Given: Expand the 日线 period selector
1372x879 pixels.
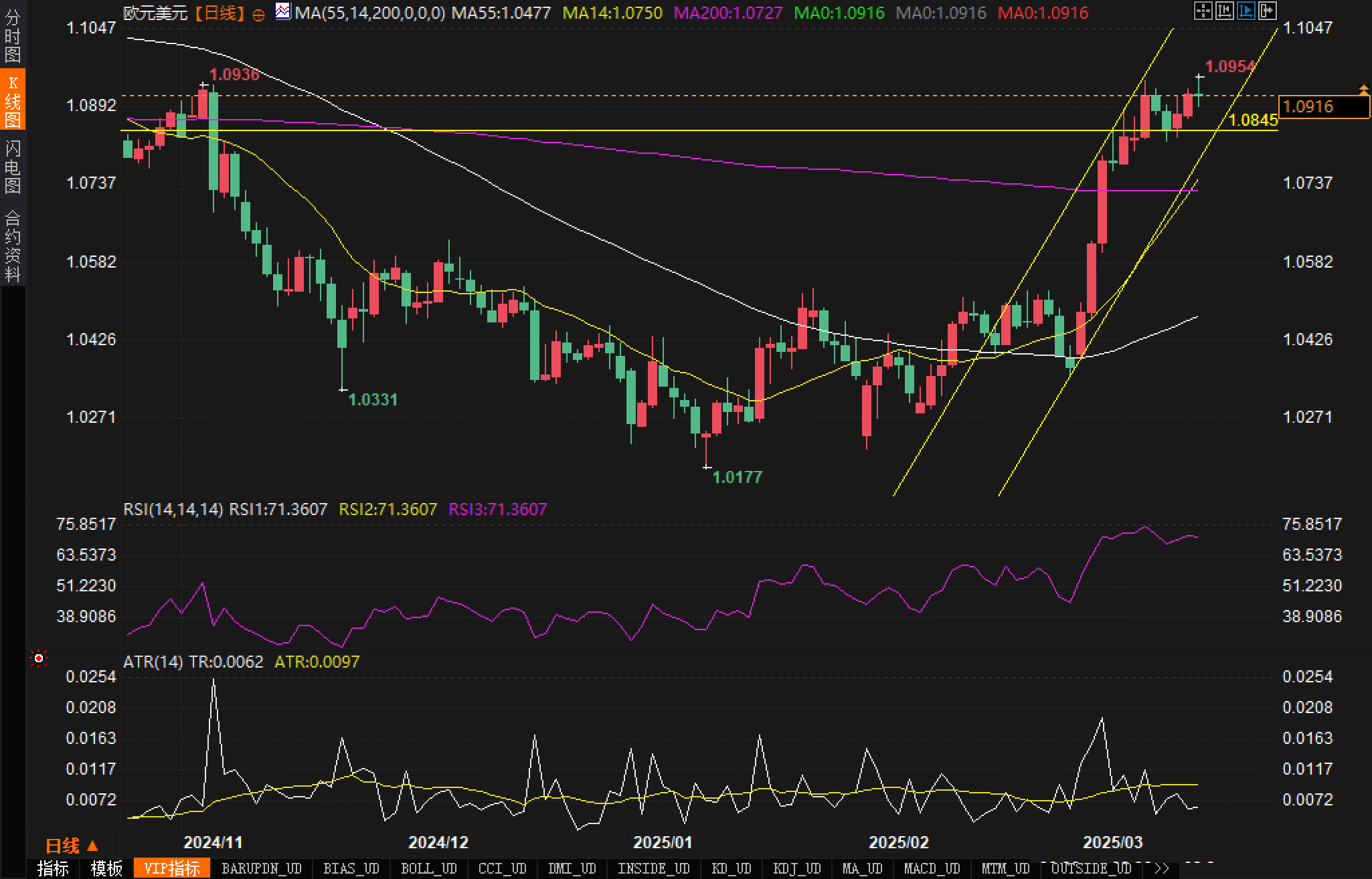Looking at the screenshot, I should coord(72,846).
